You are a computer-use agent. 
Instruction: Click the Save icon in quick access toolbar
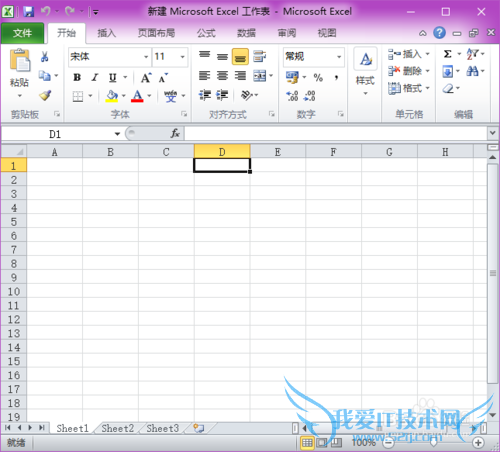click(29, 12)
